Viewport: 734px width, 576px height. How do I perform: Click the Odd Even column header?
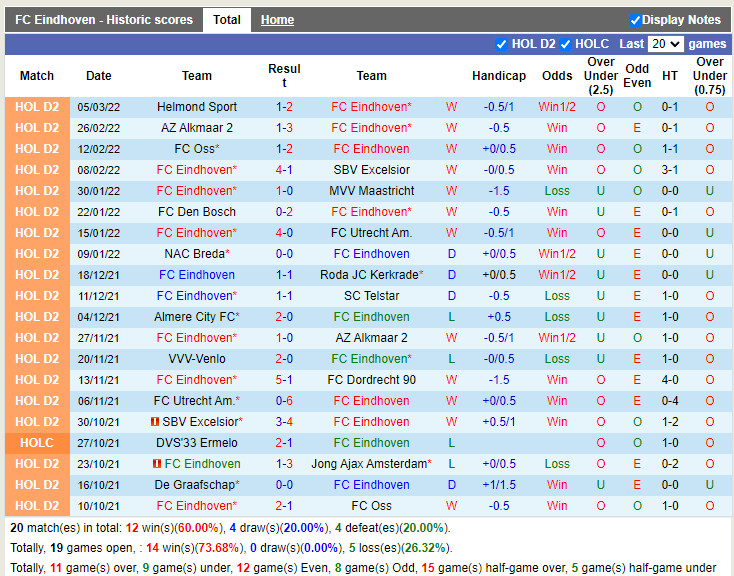(x=637, y=76)
